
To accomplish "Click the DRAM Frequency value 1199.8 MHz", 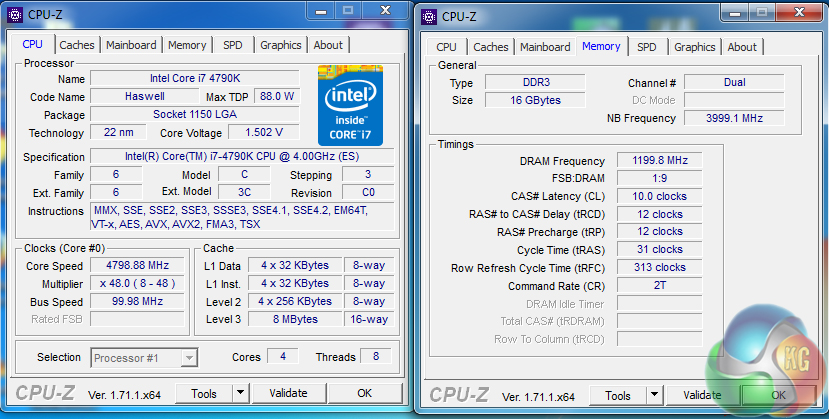I will click(x=660, y=160).
